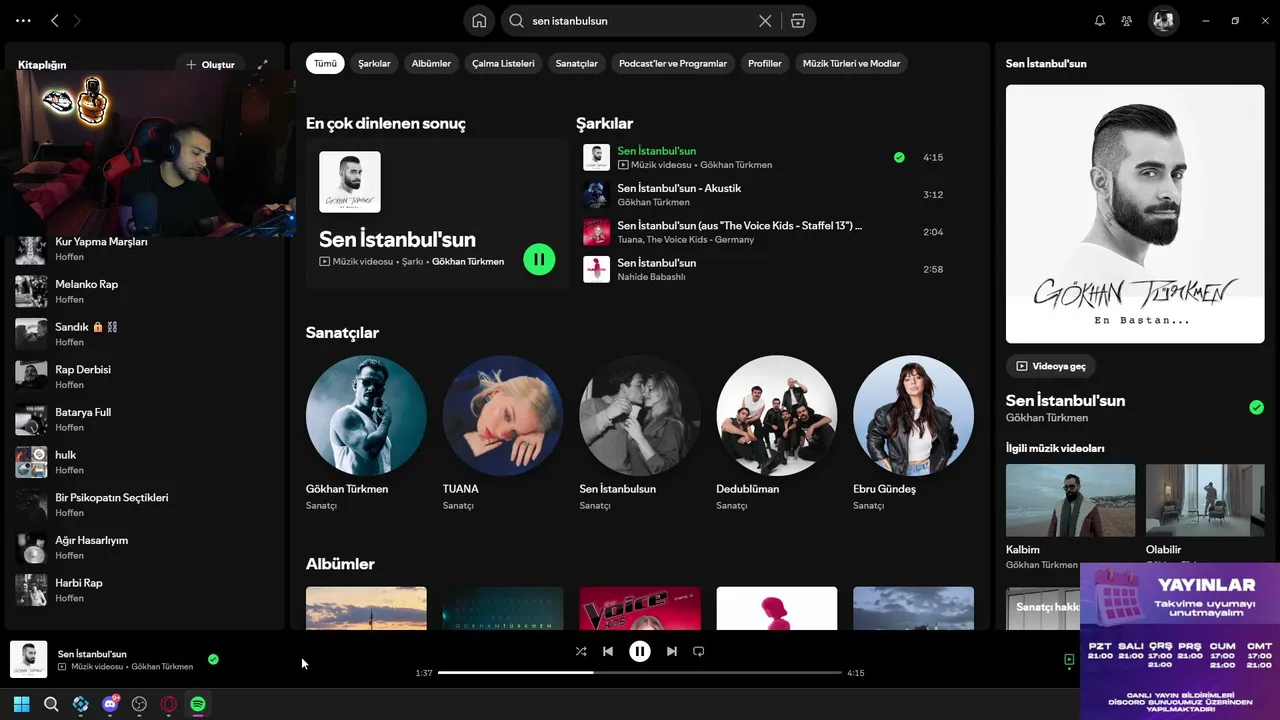Screen dimensions: 1280x720
Task: Open Opera GX from the taskbar
Action: pyautogui.click(x=169, y=704)
